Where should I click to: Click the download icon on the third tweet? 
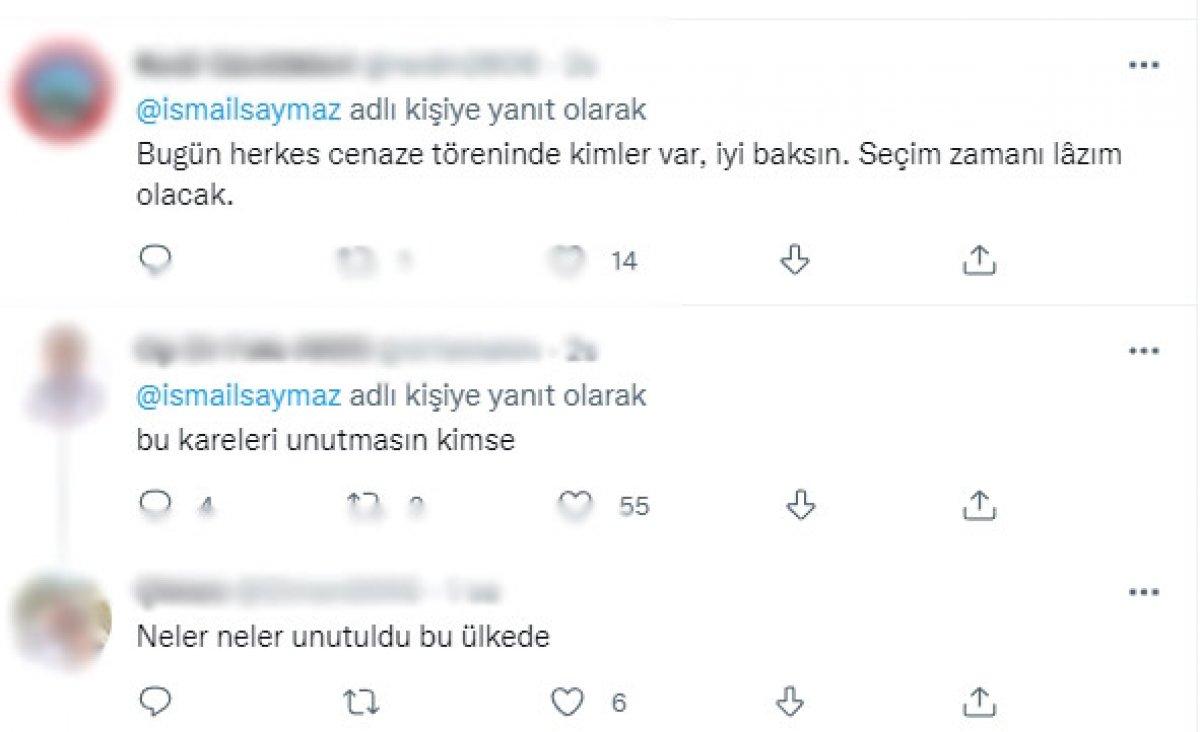792,702
